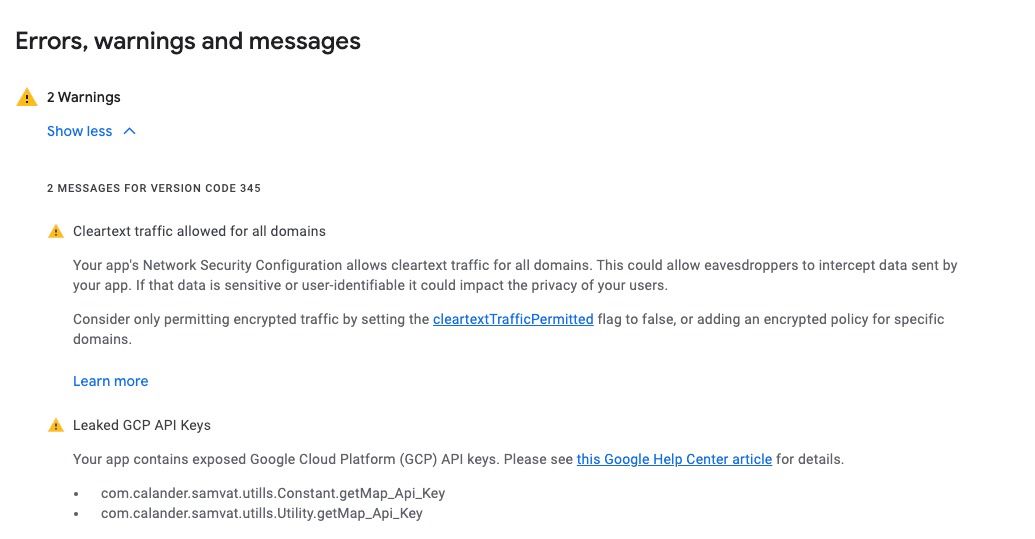1035x539 pixels.
Task: Open the cleartextTrafficPermitted link
Action: pos(513,319)
